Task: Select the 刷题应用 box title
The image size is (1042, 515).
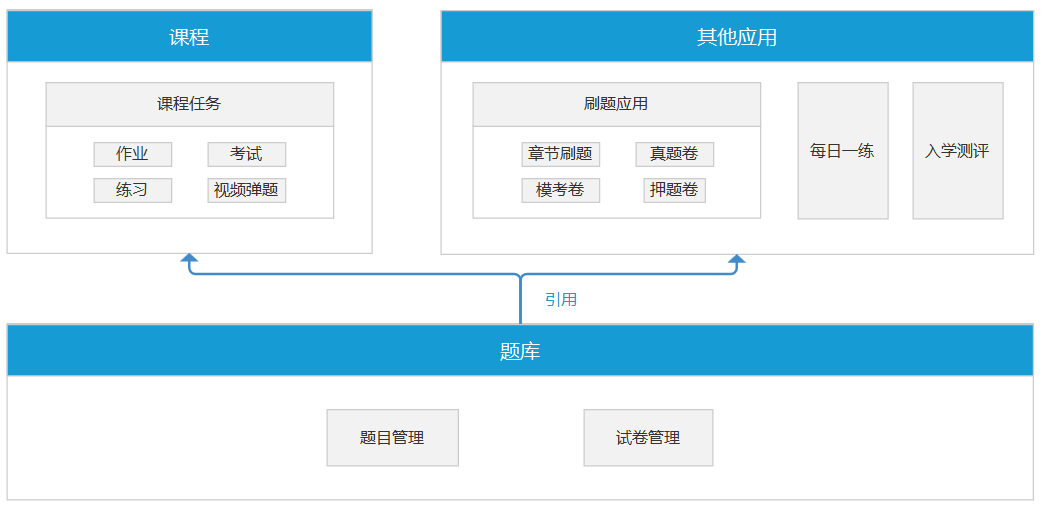Action: pyautogui.click(x=617, y=104)
